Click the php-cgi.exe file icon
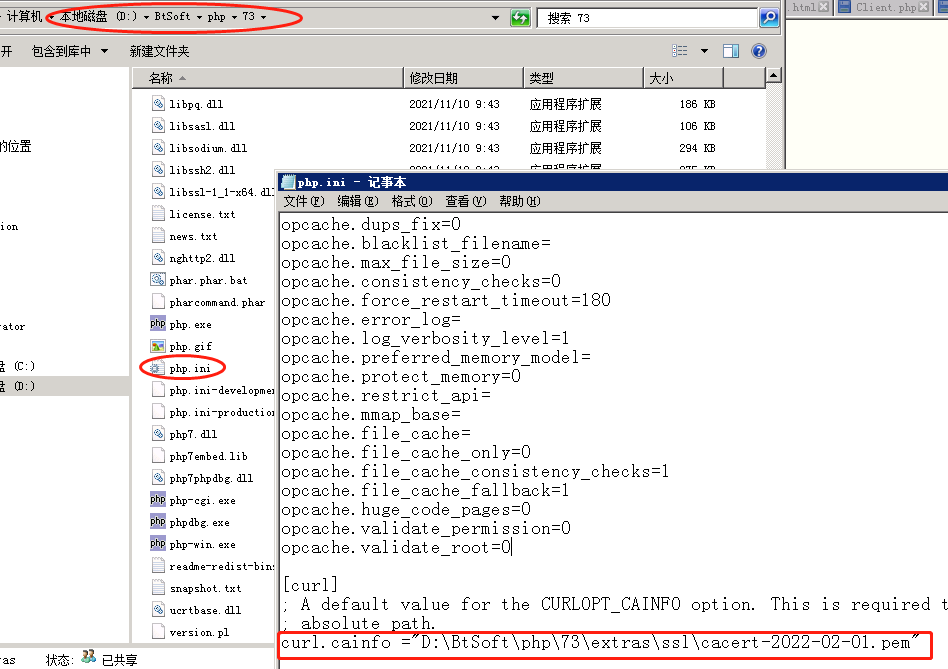 click(158, 500)
